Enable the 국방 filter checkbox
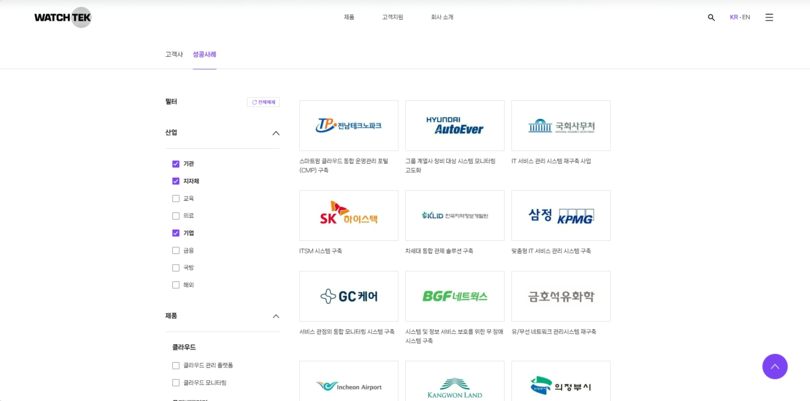 176,268
